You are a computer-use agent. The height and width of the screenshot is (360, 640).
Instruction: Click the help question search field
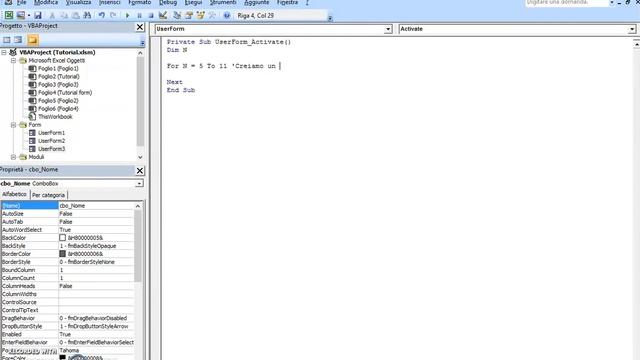click(567, 2)
